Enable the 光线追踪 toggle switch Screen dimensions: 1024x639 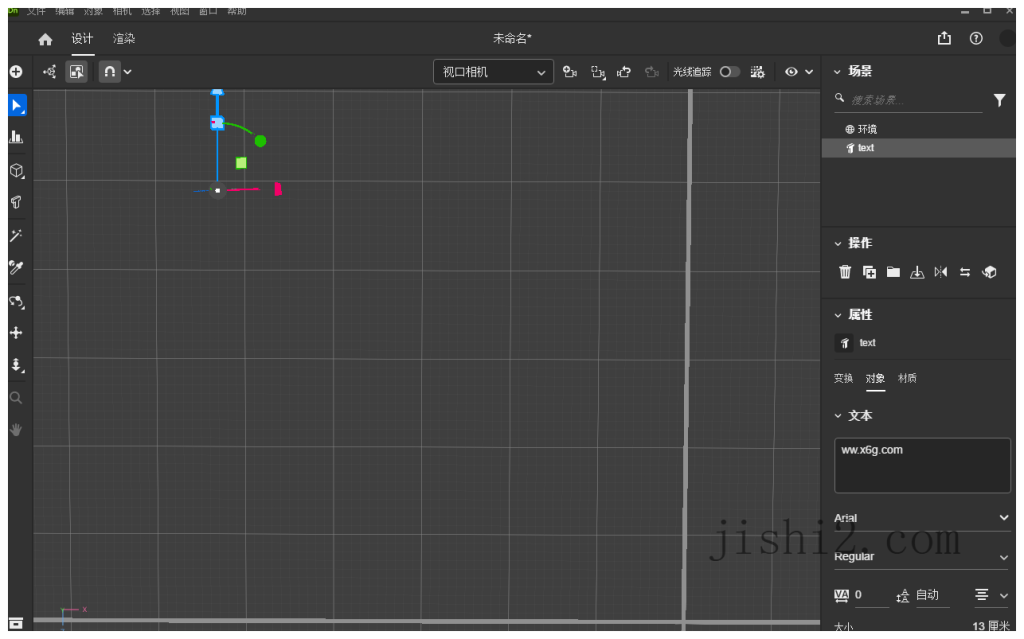tap(729, 72)
